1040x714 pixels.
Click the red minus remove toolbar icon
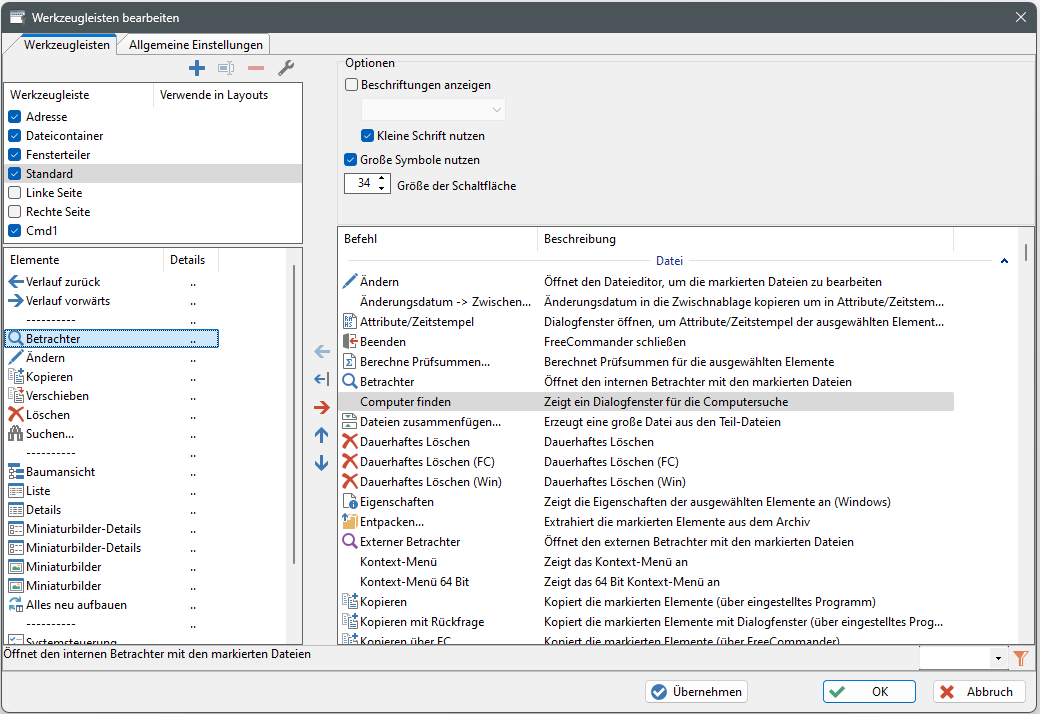(x=256, y=68)
